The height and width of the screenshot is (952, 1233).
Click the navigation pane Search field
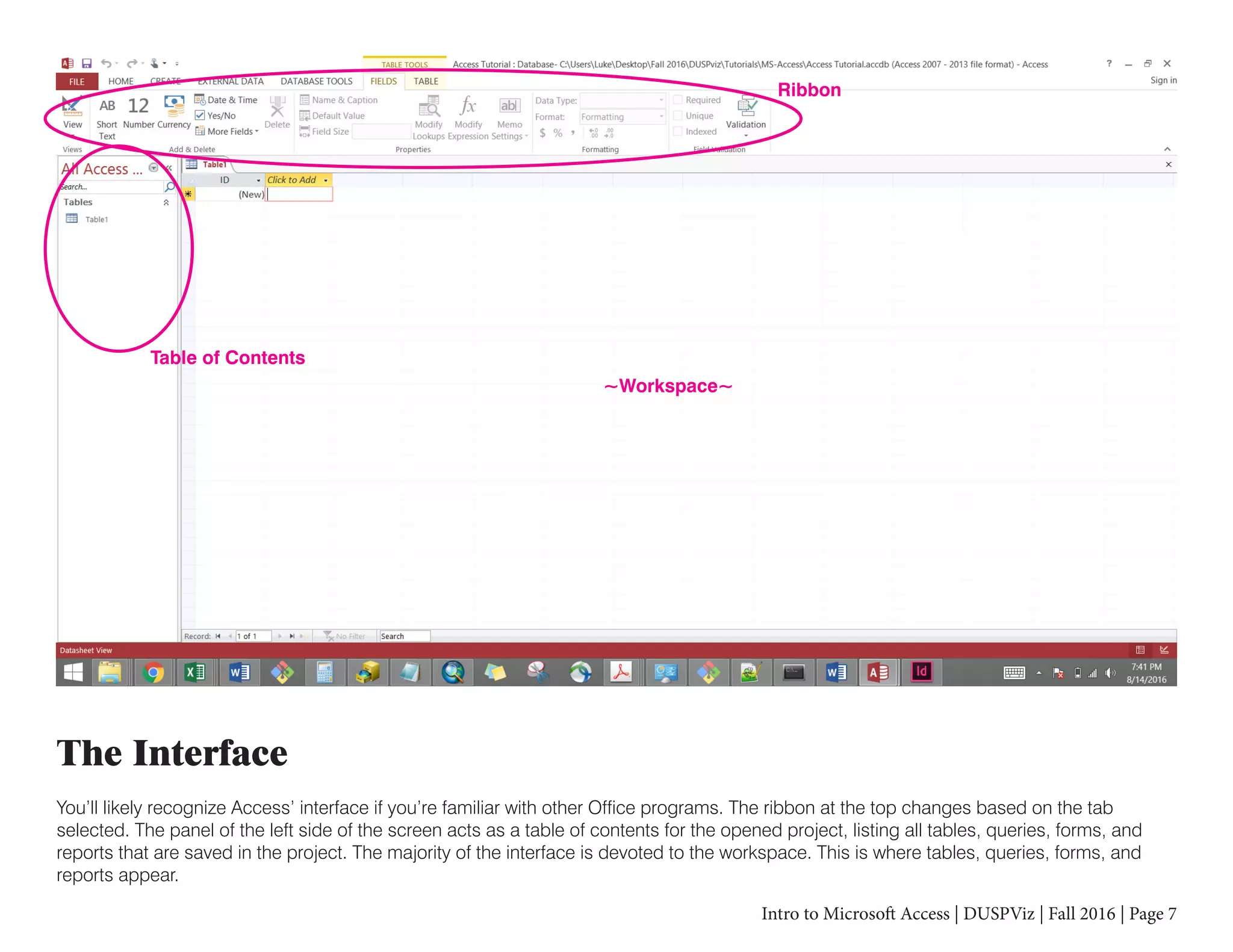(111, 187)
